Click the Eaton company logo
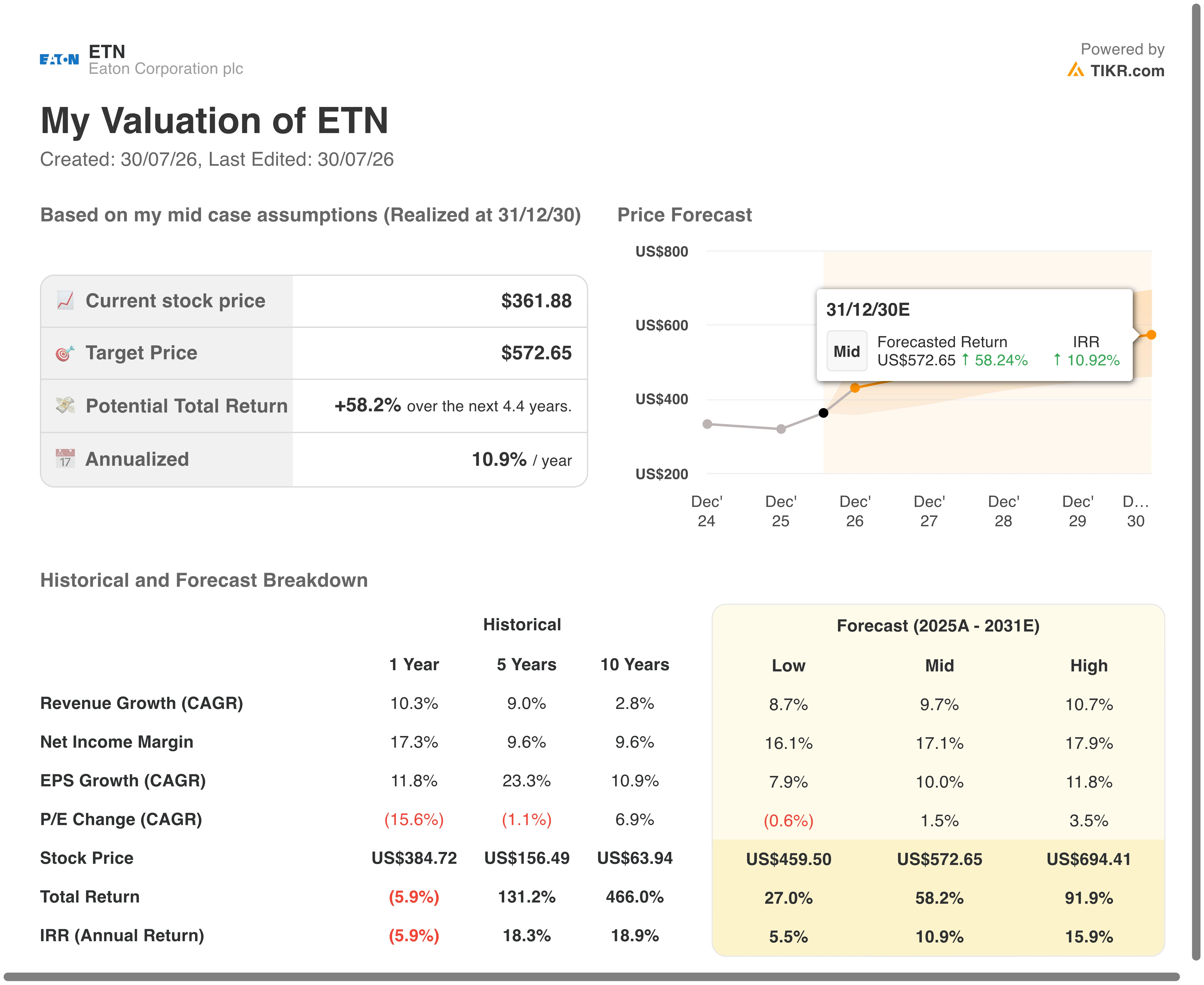 [x=59, y=60]
